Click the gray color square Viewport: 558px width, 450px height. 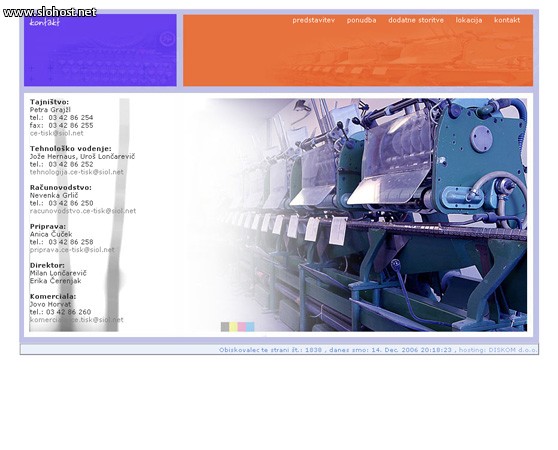[x=225, y=327]
